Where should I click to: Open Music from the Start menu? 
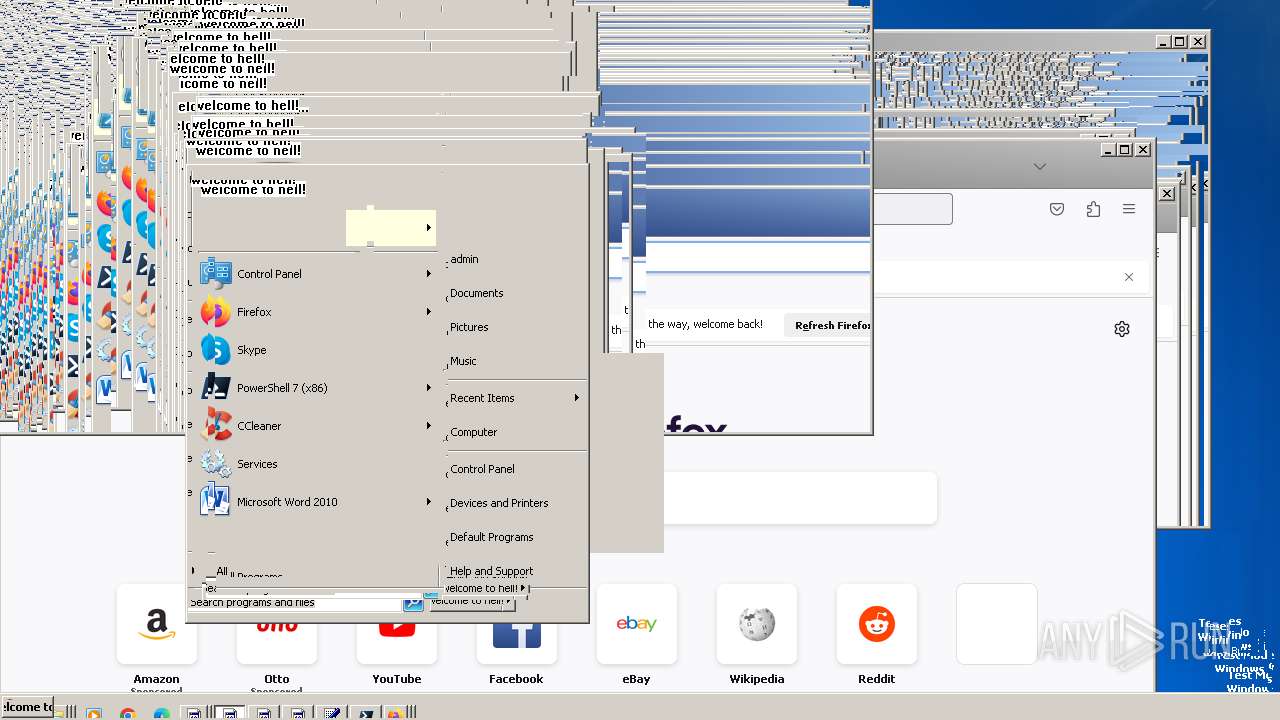463,361
